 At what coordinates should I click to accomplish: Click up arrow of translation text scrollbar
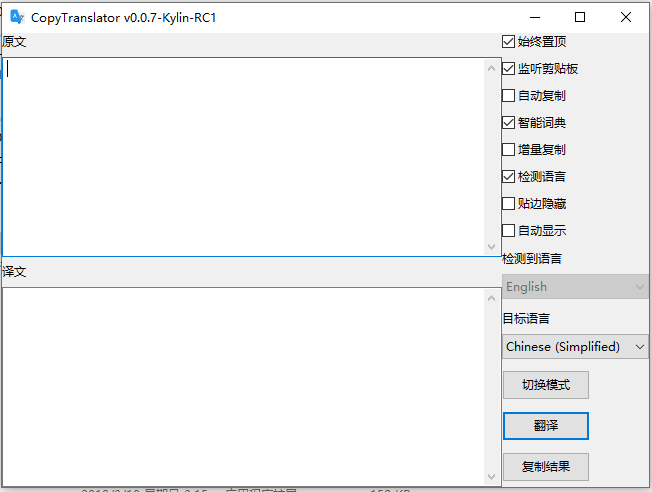pos(491,298)
